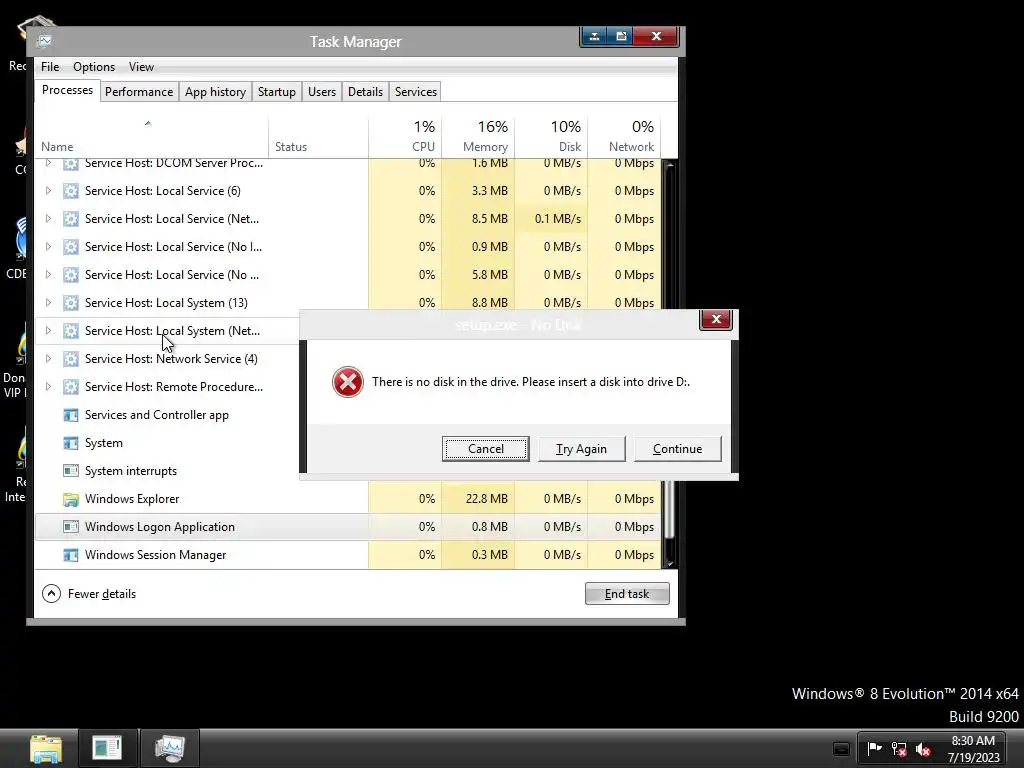Open the File menu in Task Manager

(x=50, y=67)
